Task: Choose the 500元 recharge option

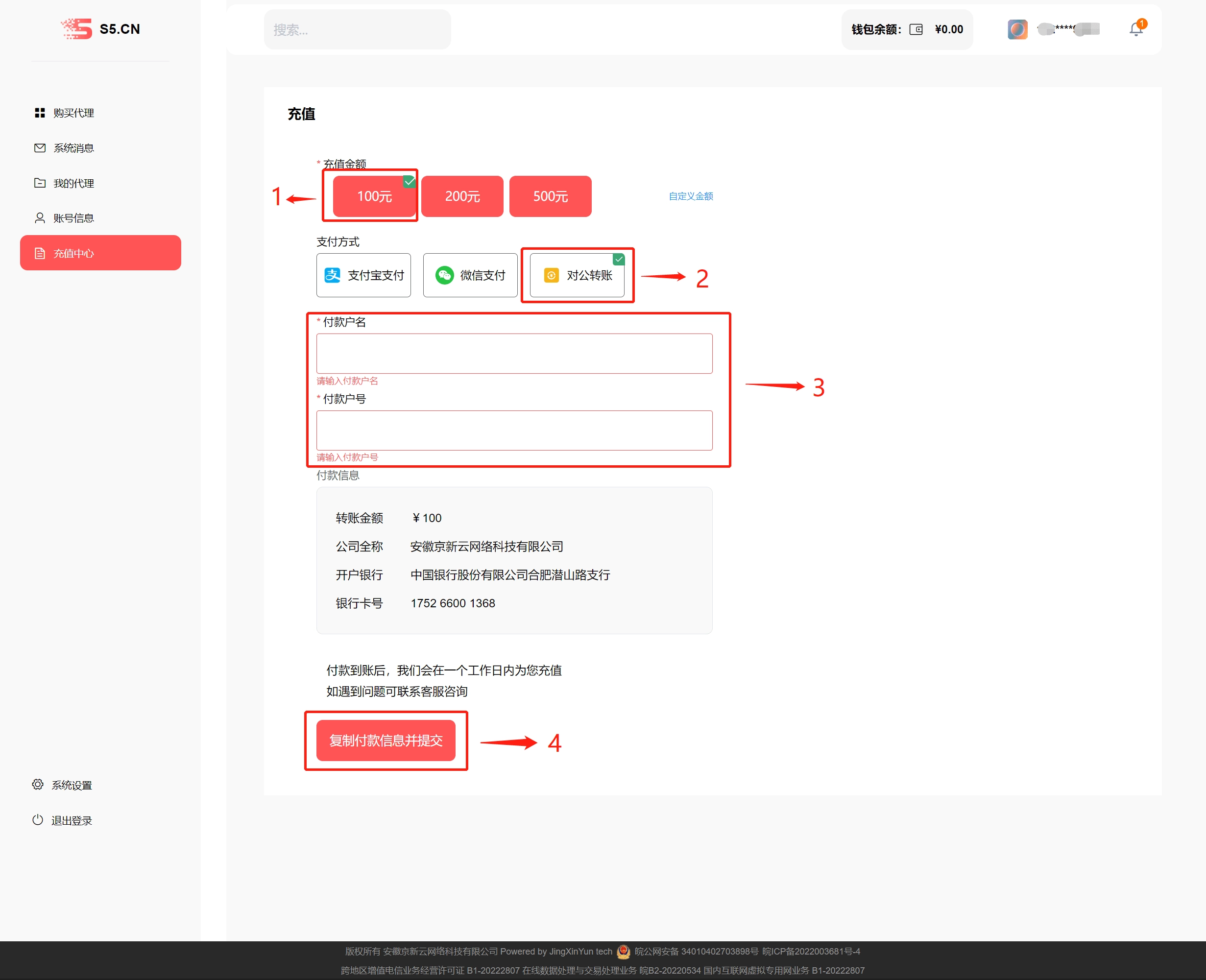Action: tap(550, 196)
